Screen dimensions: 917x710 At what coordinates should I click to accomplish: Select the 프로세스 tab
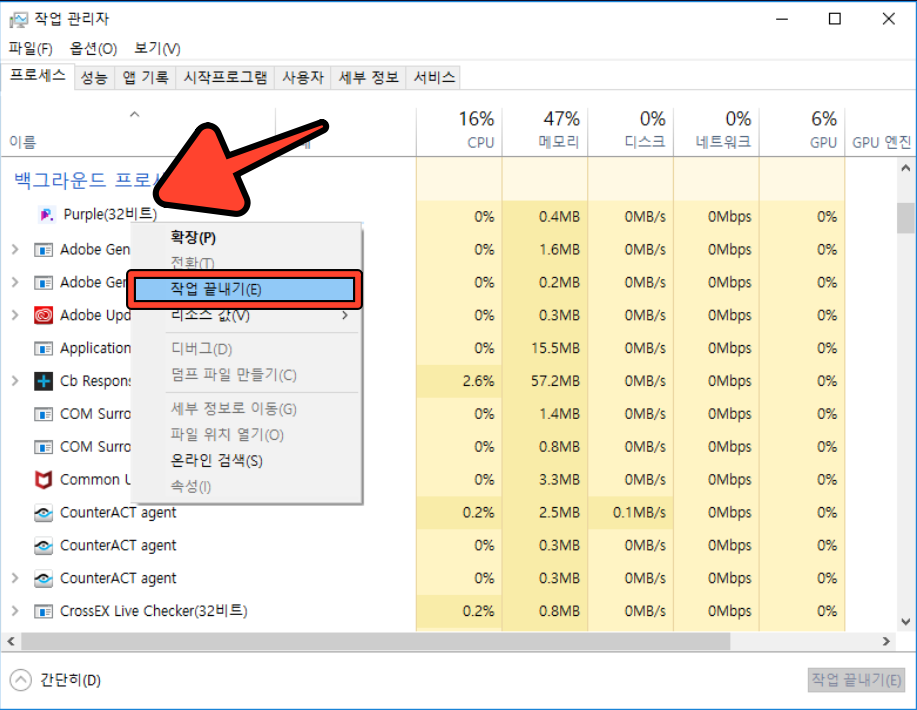pos(37,76)
